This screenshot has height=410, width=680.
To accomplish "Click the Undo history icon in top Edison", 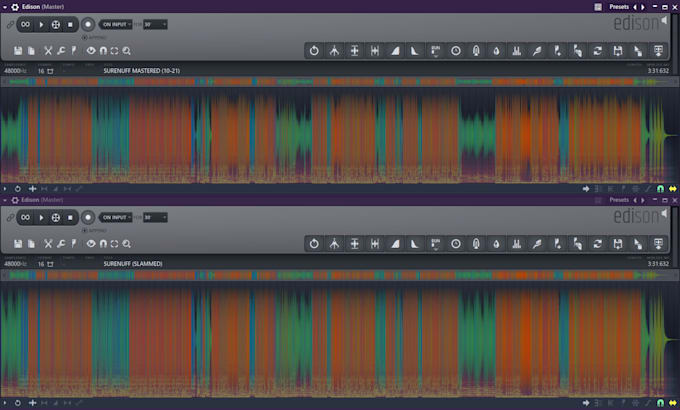I will 314,51.
